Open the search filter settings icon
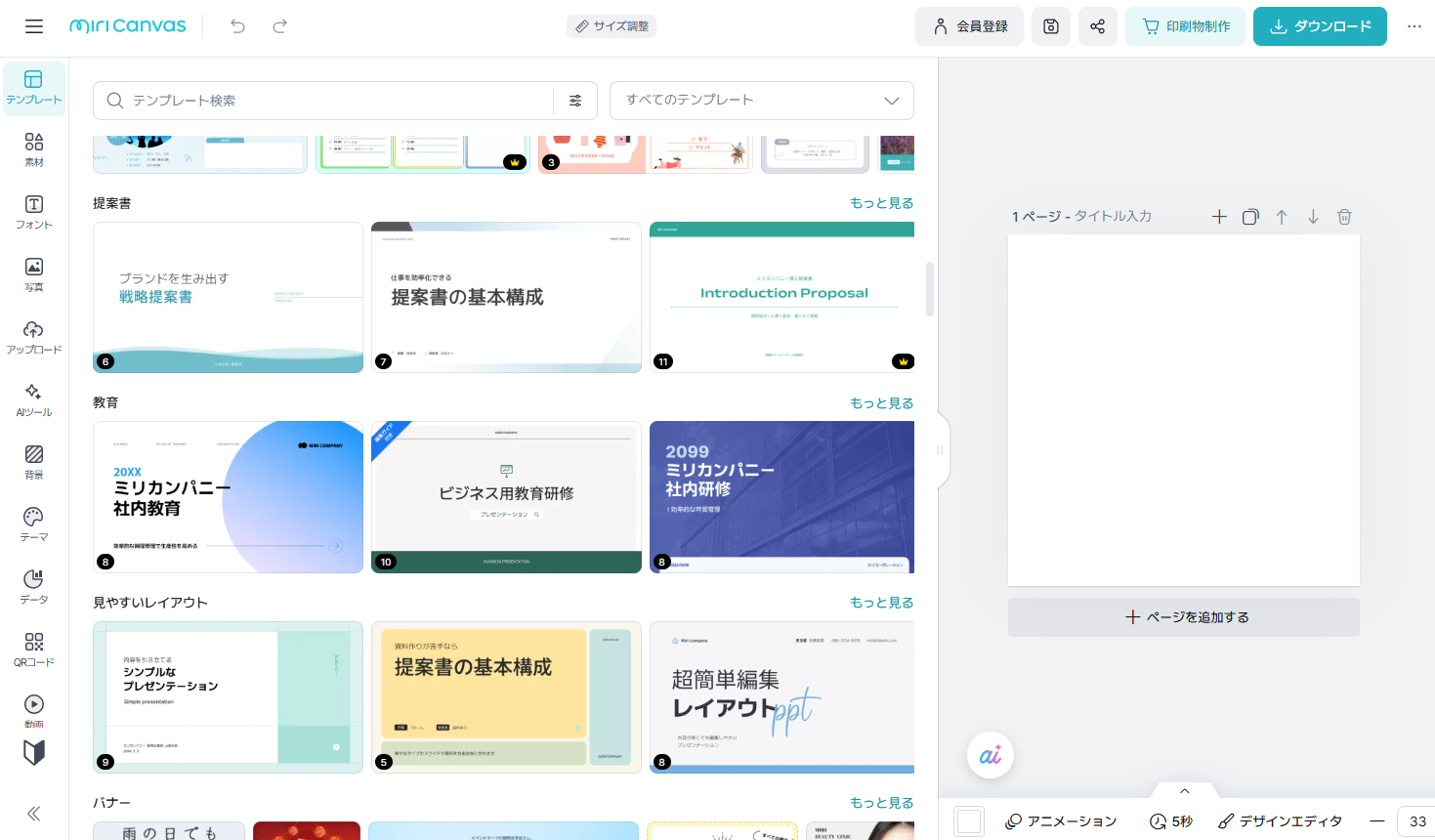This screenshot has width=1435, height=840. coord(575,101)
